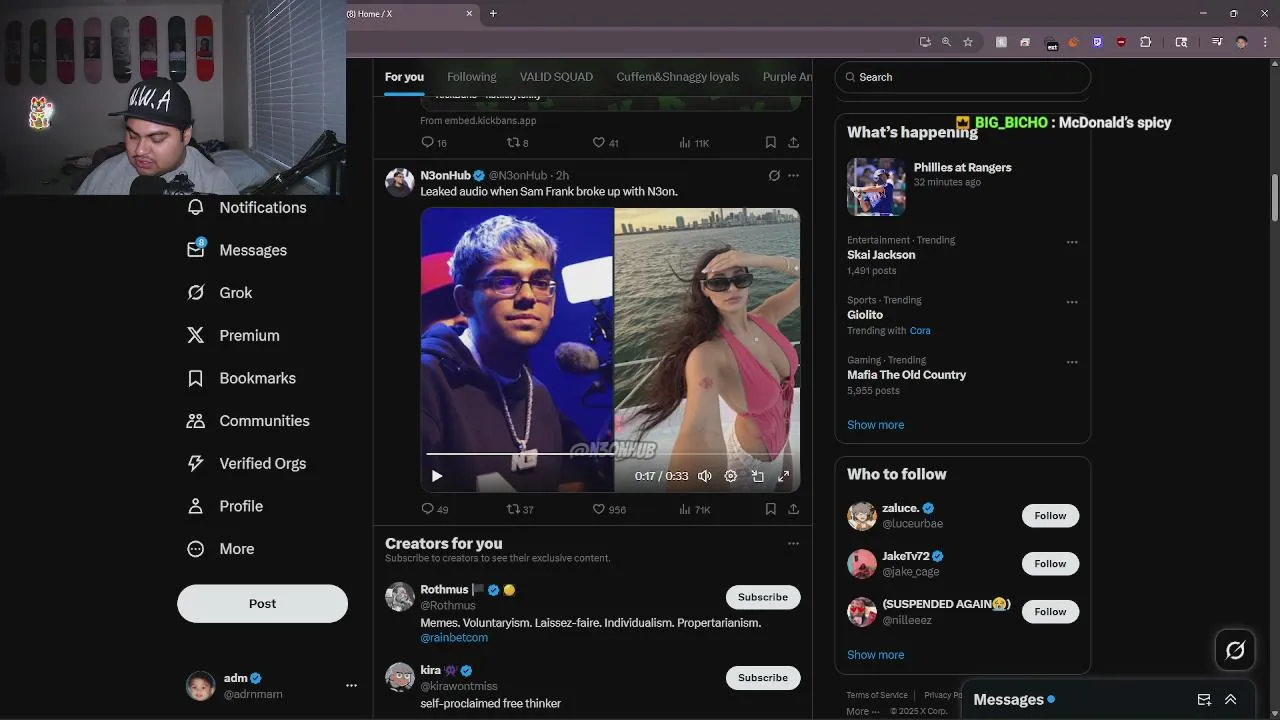The image size is (1280, 720).
Task: Open options for Skai Jackson trend
Action: pyautogui.click(x=1072, y=242)
